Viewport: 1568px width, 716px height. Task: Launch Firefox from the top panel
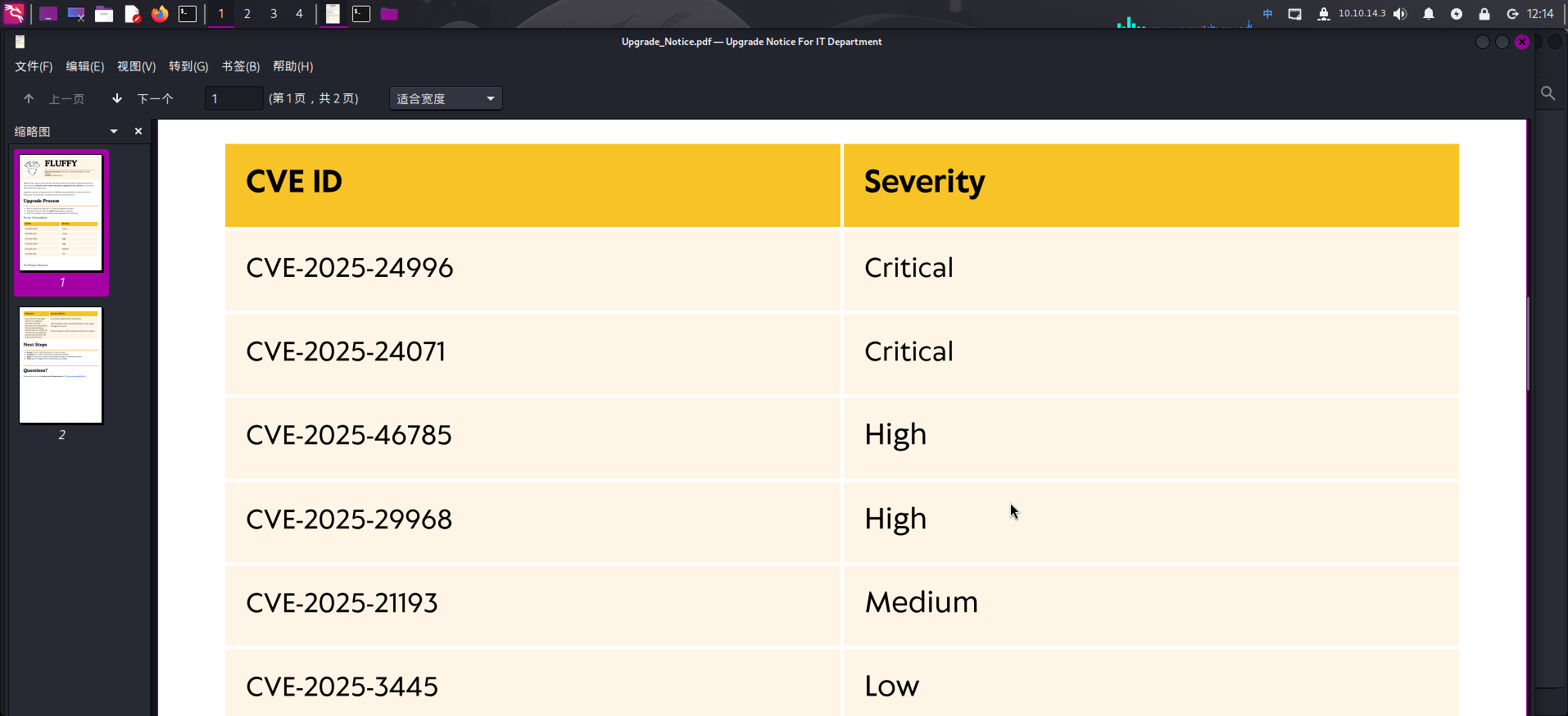click(160, 14)
